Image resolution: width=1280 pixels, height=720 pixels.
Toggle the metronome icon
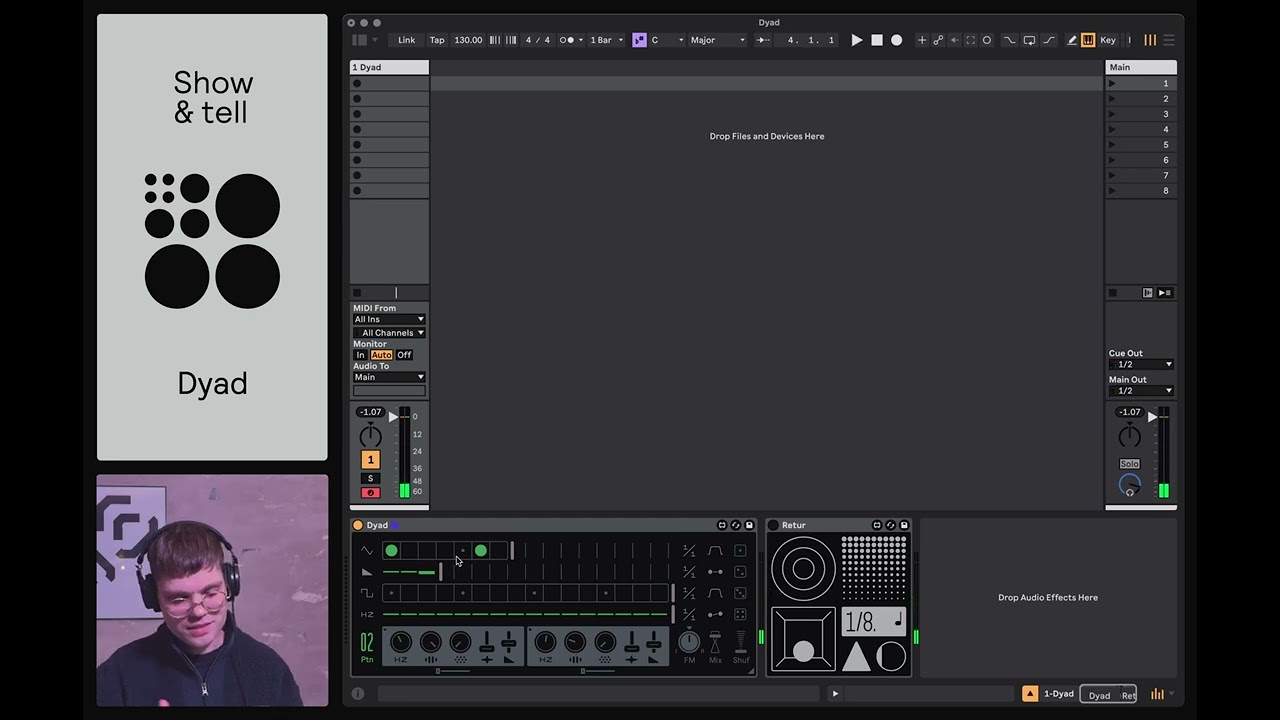tap(567, 40)
